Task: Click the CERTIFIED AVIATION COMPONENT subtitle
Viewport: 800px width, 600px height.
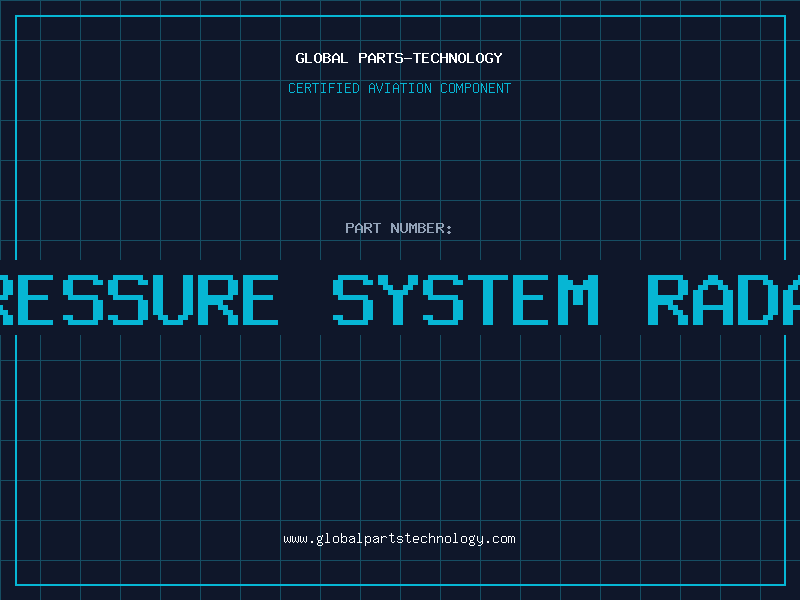Action: tap(399, 88)
